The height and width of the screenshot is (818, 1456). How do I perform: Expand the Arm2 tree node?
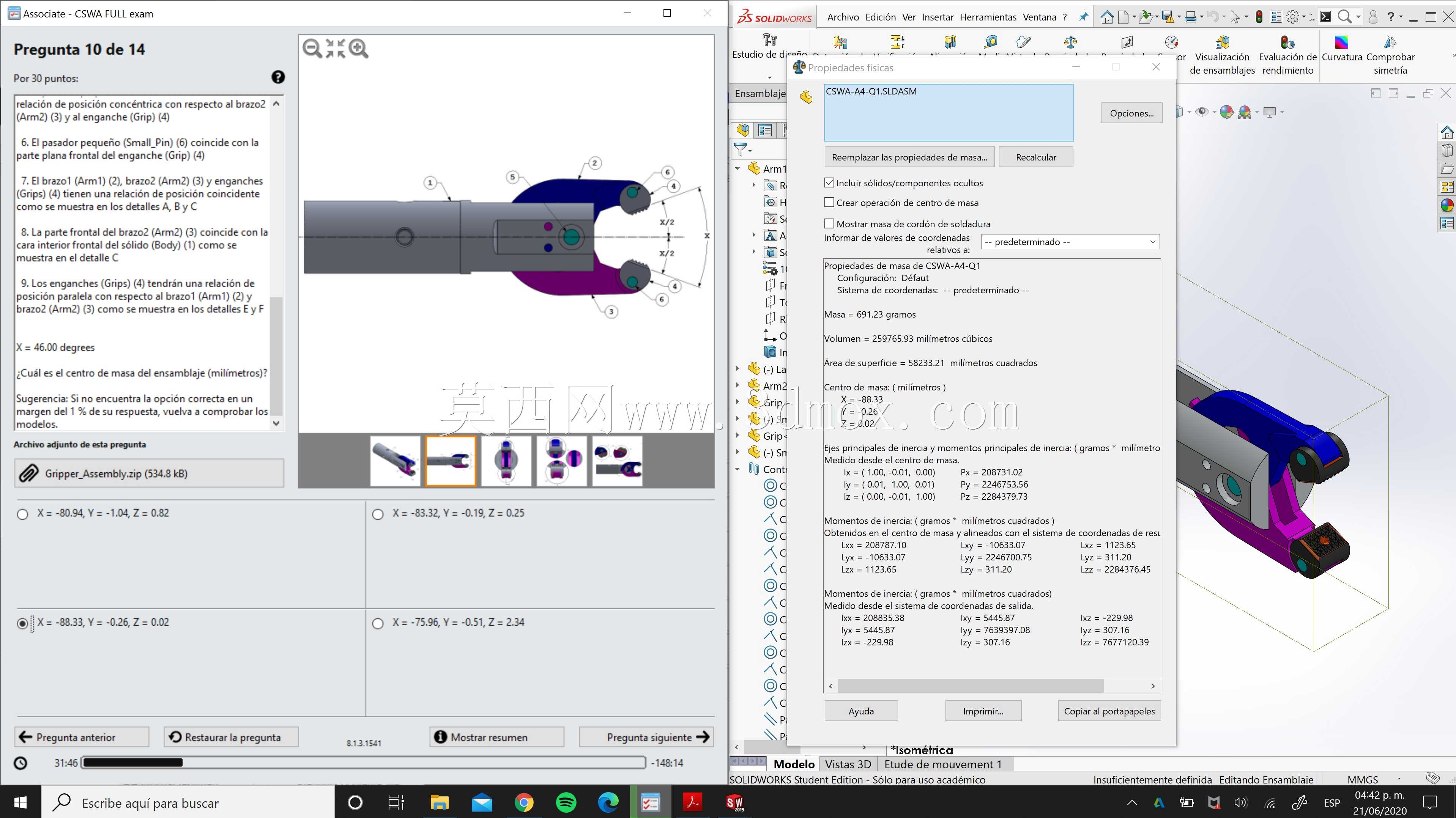737,385
